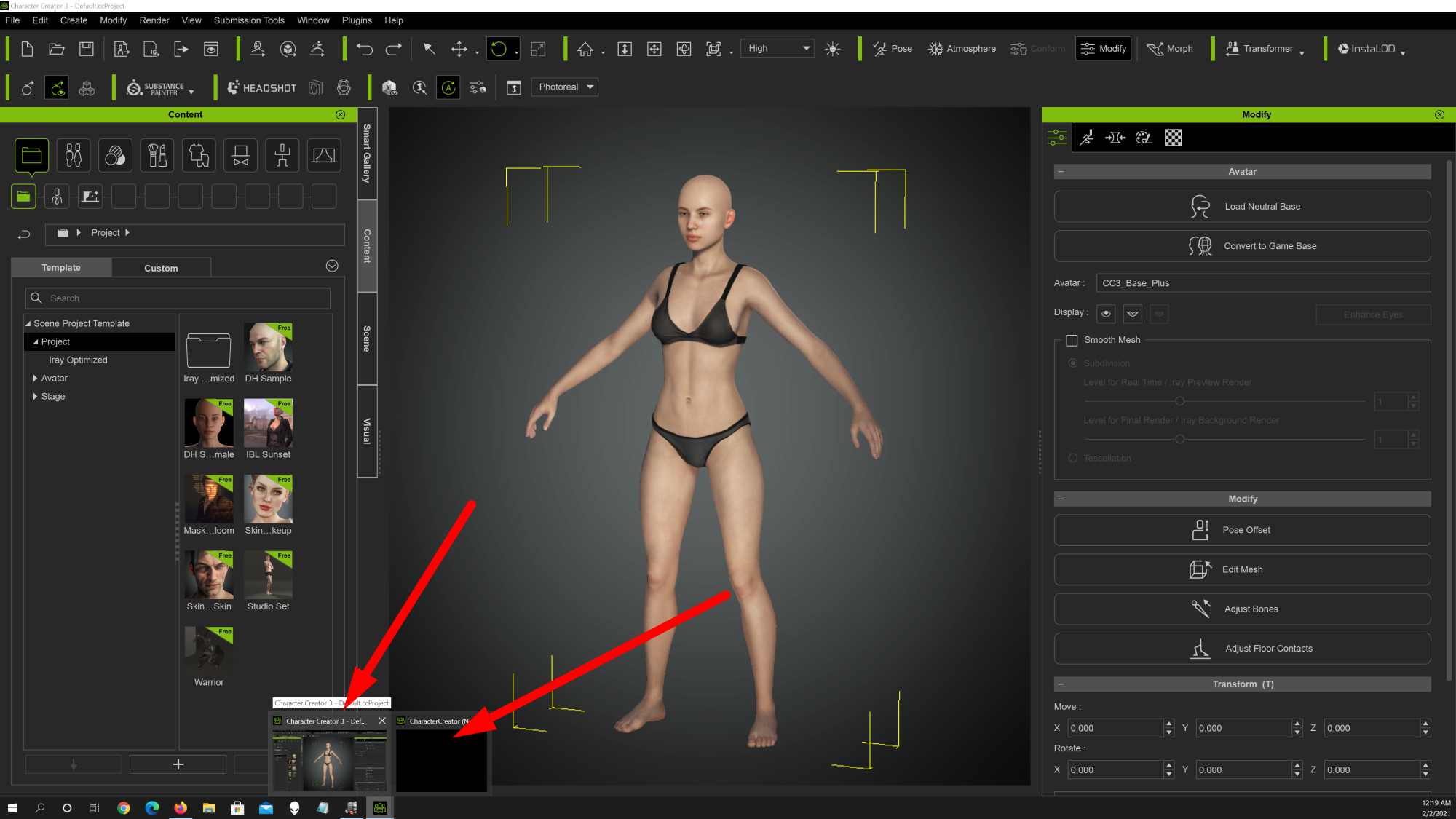Image resolution: width=1456 pixels, height=819 pixels.
Task: Open the Plugins menu
Action: point(357,20)
